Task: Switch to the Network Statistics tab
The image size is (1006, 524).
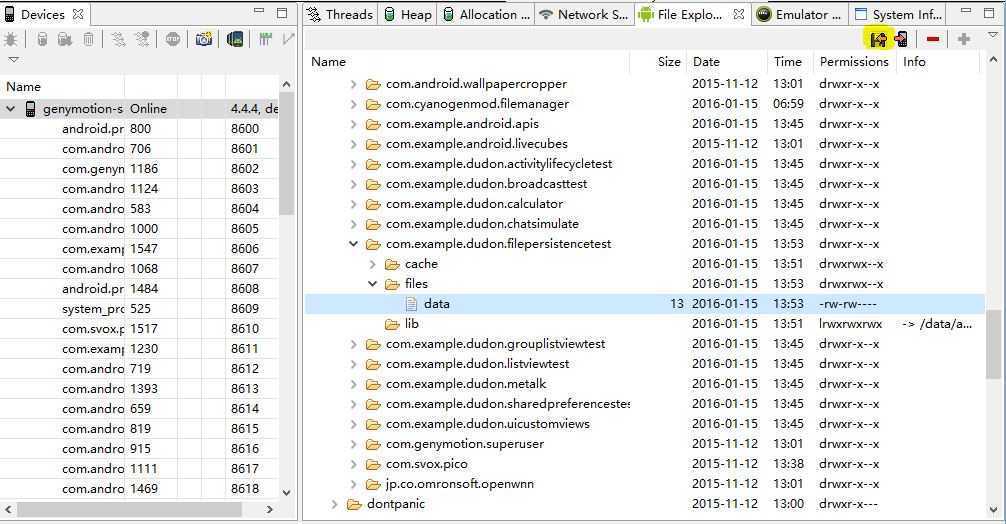Action: pyautogui.click(x=583, y=14)
